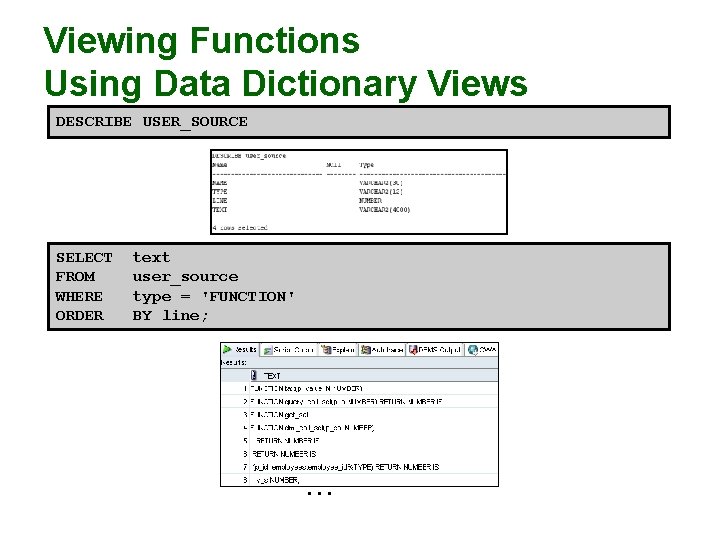The image size is (720, 540).
Task: Click the TEXT column header
Action: [x=374, y=376]
